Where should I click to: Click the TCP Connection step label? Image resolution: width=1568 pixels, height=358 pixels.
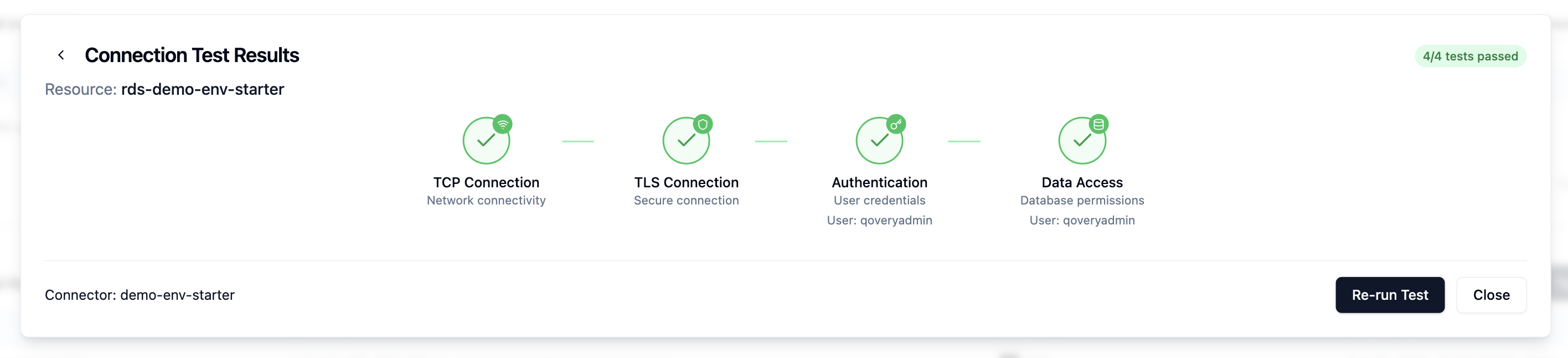tap(486, 182)
